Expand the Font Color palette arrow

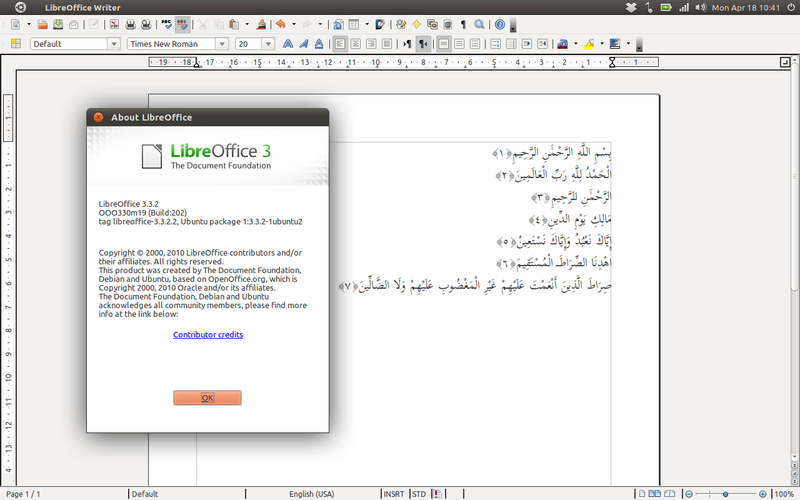pyautogui.click(x=576, y=44)
